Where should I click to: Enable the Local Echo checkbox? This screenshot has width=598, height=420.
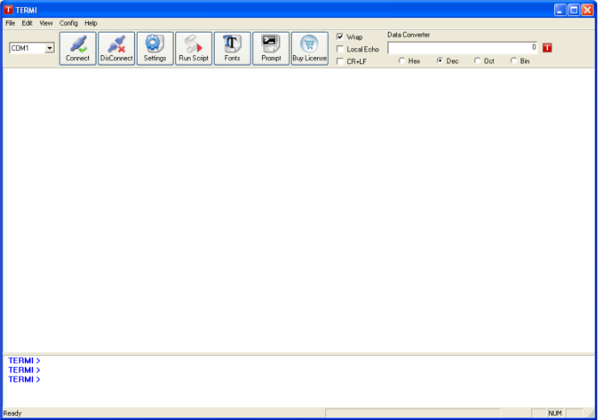click(340, 49)
